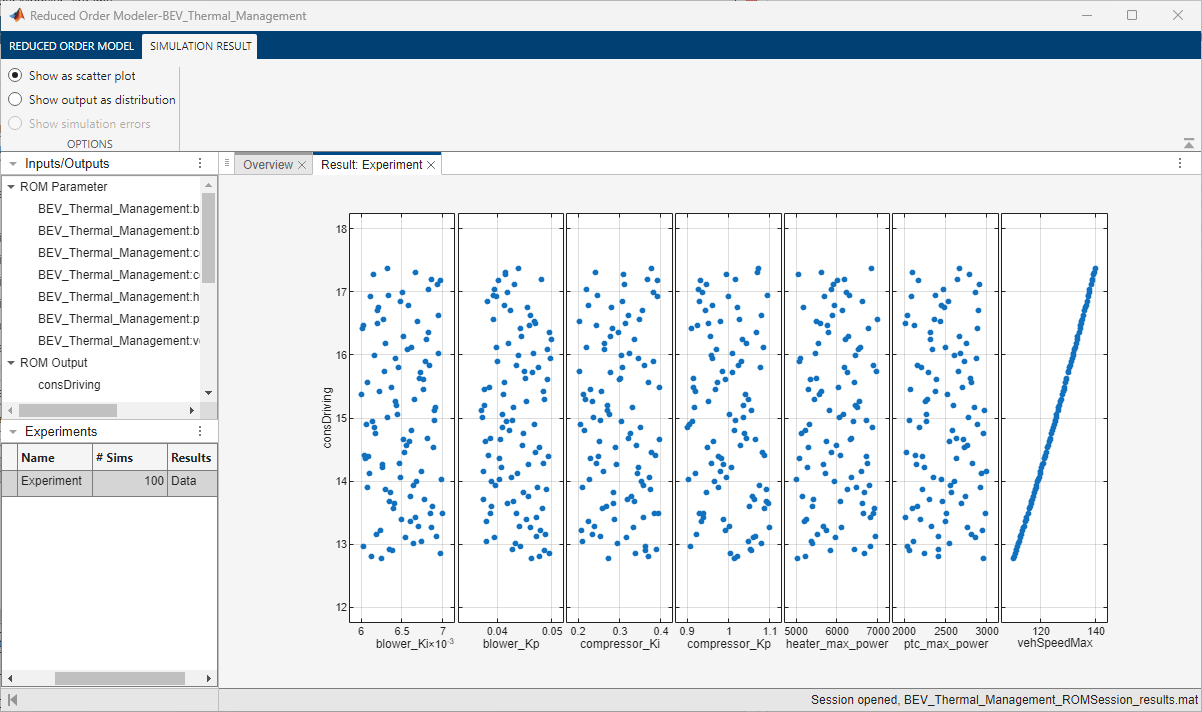Enable Show as scatter plot option
Image resolution: width=1202 pixels, height=712 pixels.
(15, 75)
